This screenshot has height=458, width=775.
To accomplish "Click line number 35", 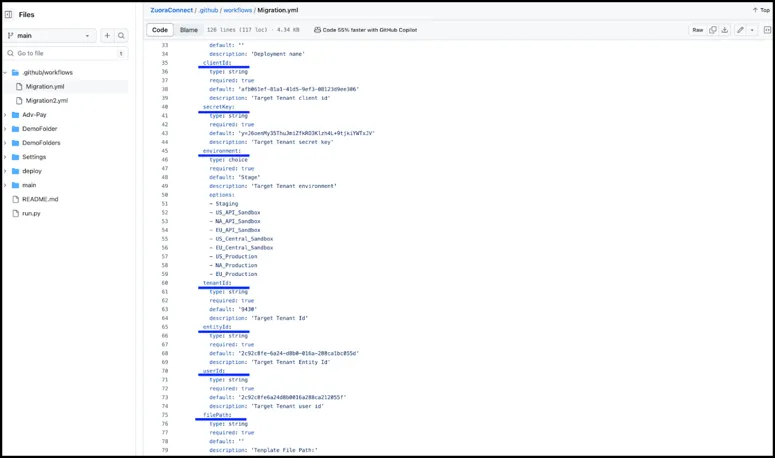I will [x=165, y=63].
